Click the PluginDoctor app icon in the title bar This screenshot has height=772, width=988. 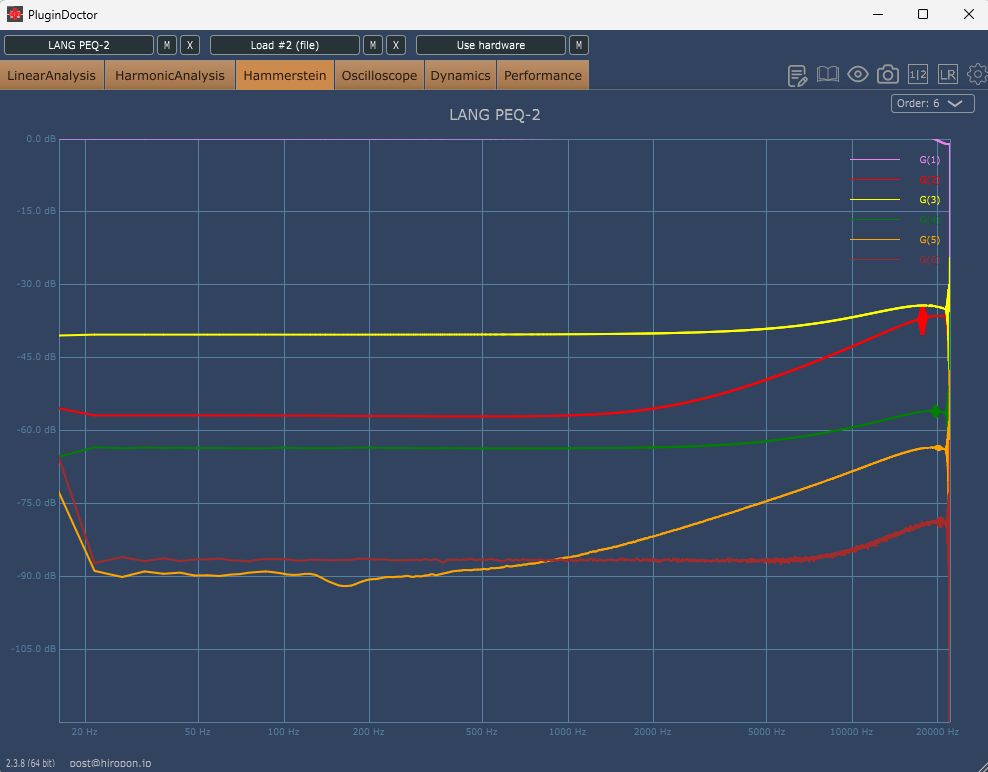click(14, 14)
